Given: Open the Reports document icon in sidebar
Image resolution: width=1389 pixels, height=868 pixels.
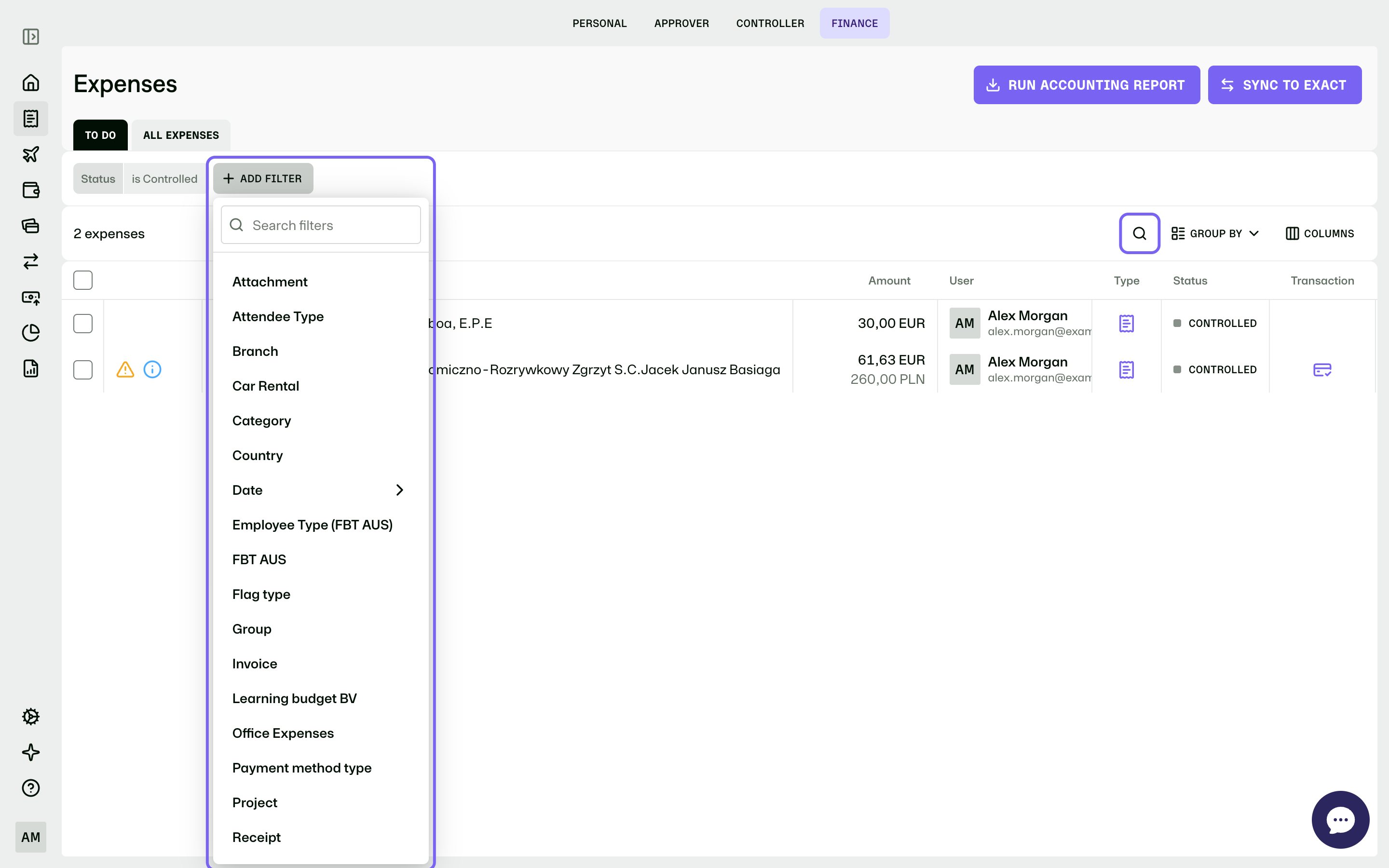Looking at the screenshot, I should [31, 368].
